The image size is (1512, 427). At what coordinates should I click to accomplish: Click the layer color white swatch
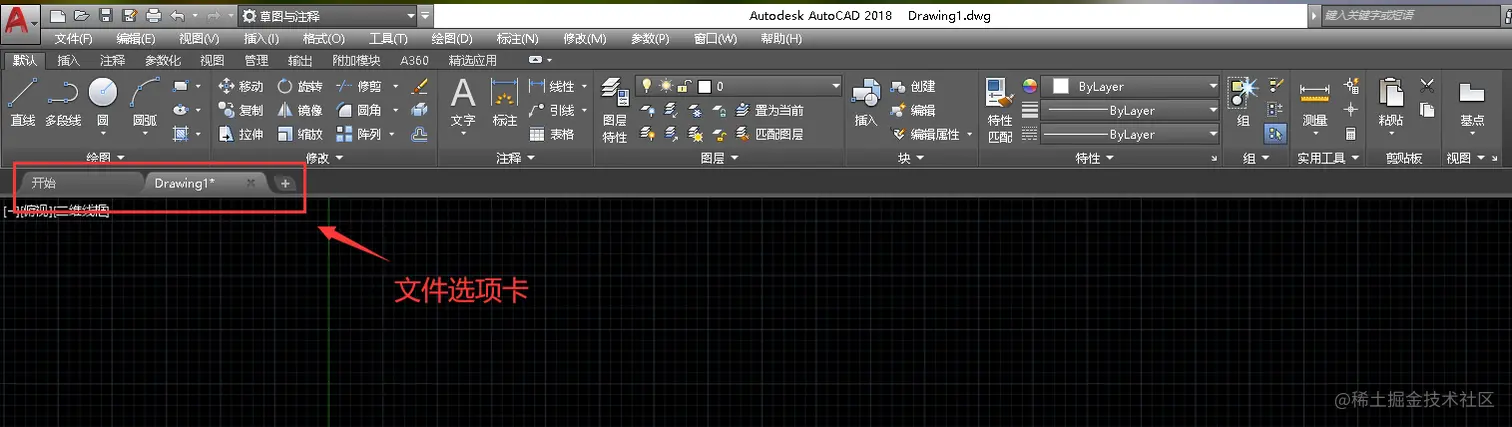pos(704,87)
